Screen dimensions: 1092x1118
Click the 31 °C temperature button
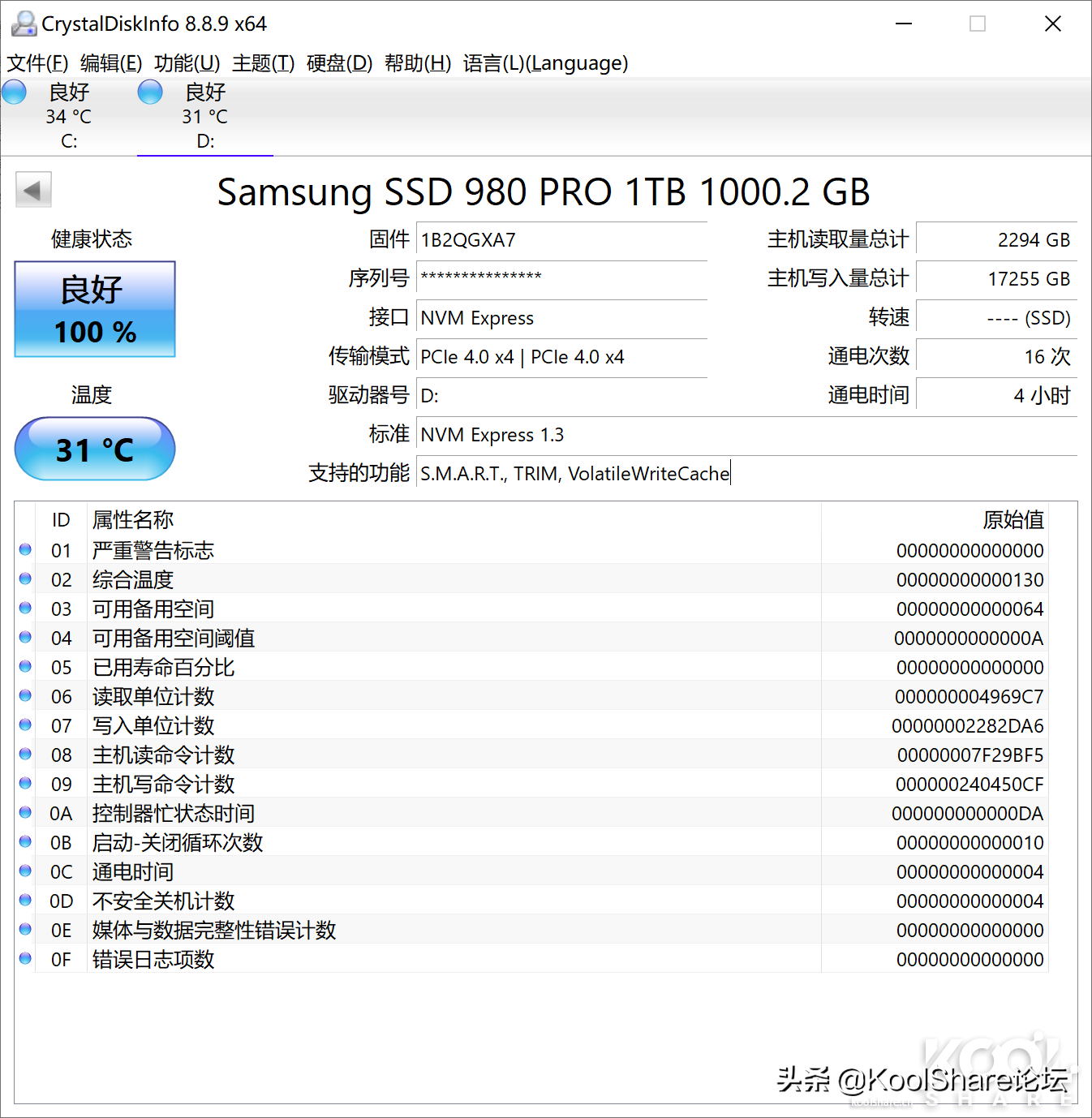coord(95,449)
